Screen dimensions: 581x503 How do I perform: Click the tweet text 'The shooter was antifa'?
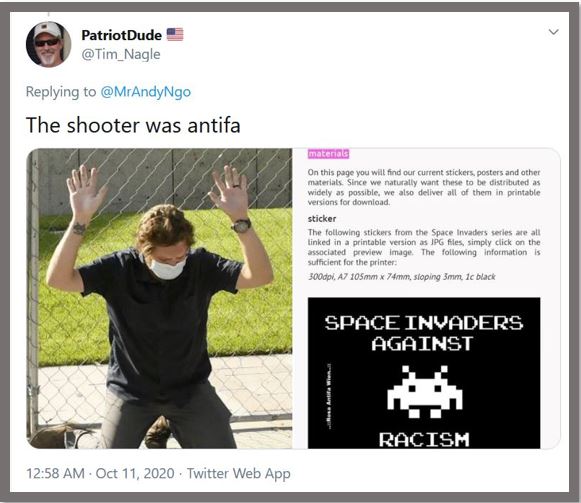tap(133, 125)
